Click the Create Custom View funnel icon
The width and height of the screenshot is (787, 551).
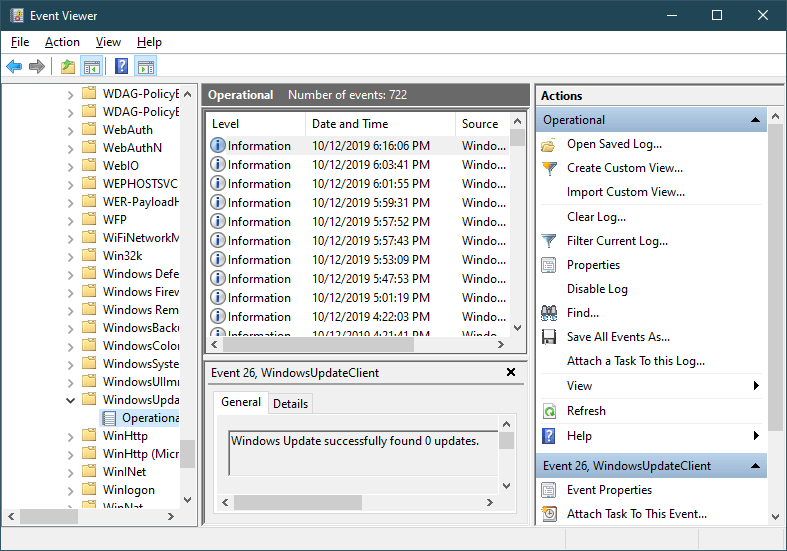click(550, 168)
